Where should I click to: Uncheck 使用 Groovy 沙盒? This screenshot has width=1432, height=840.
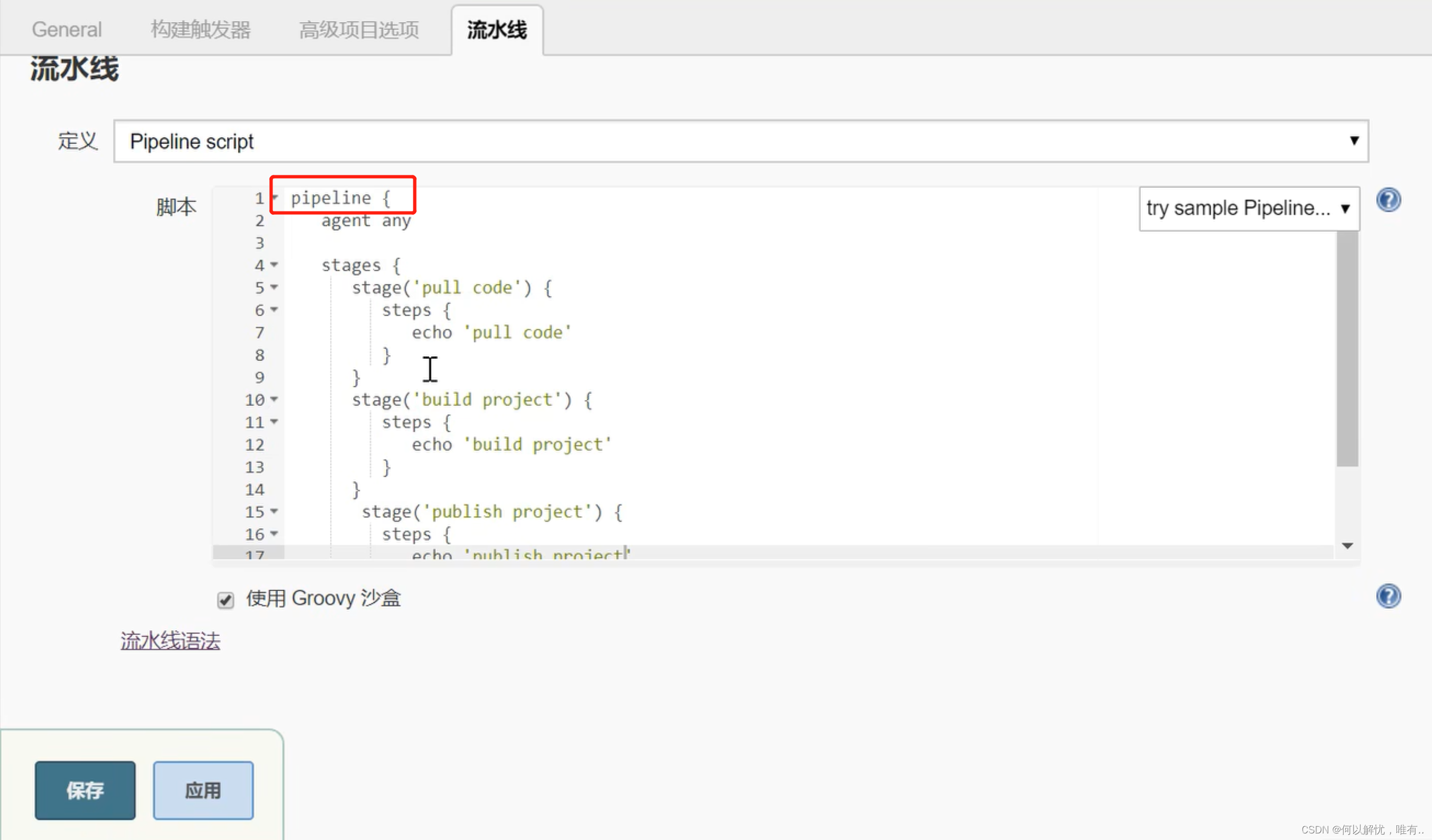click(x=225, y=601)
